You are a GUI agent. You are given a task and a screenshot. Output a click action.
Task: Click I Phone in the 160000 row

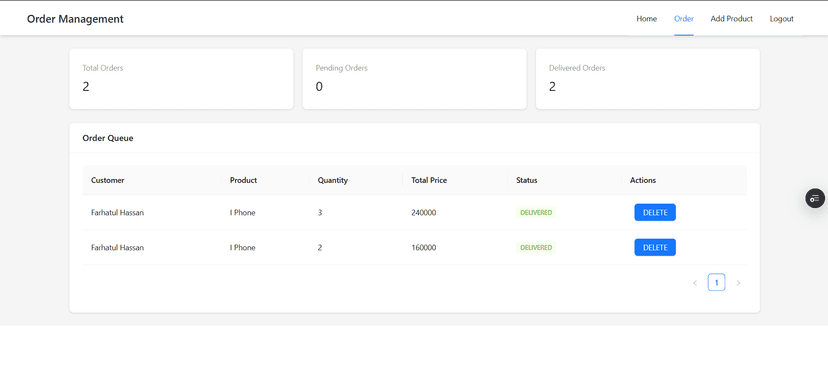[242, 248]
